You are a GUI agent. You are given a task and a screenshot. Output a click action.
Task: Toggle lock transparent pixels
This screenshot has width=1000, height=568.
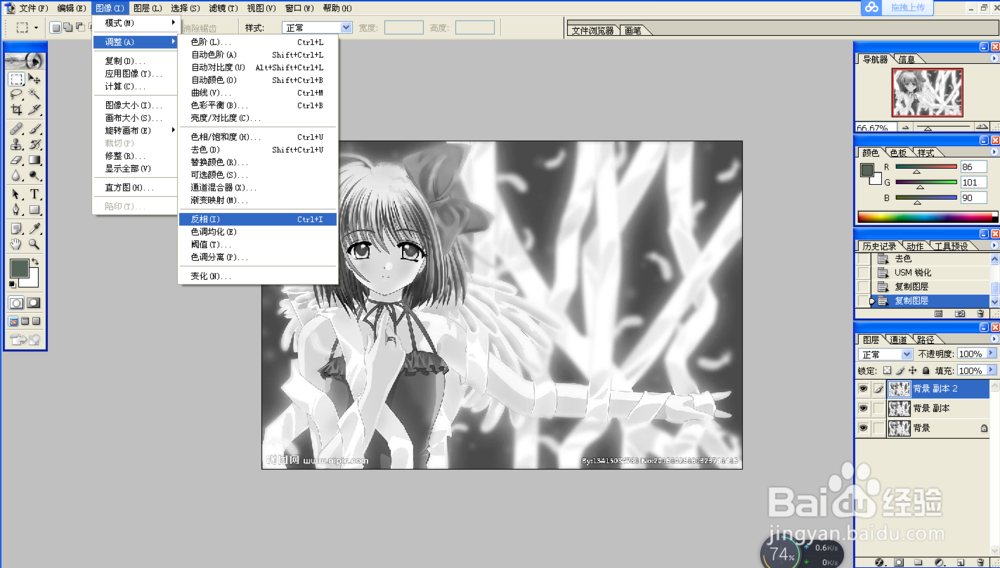click(x=887, y=370)
